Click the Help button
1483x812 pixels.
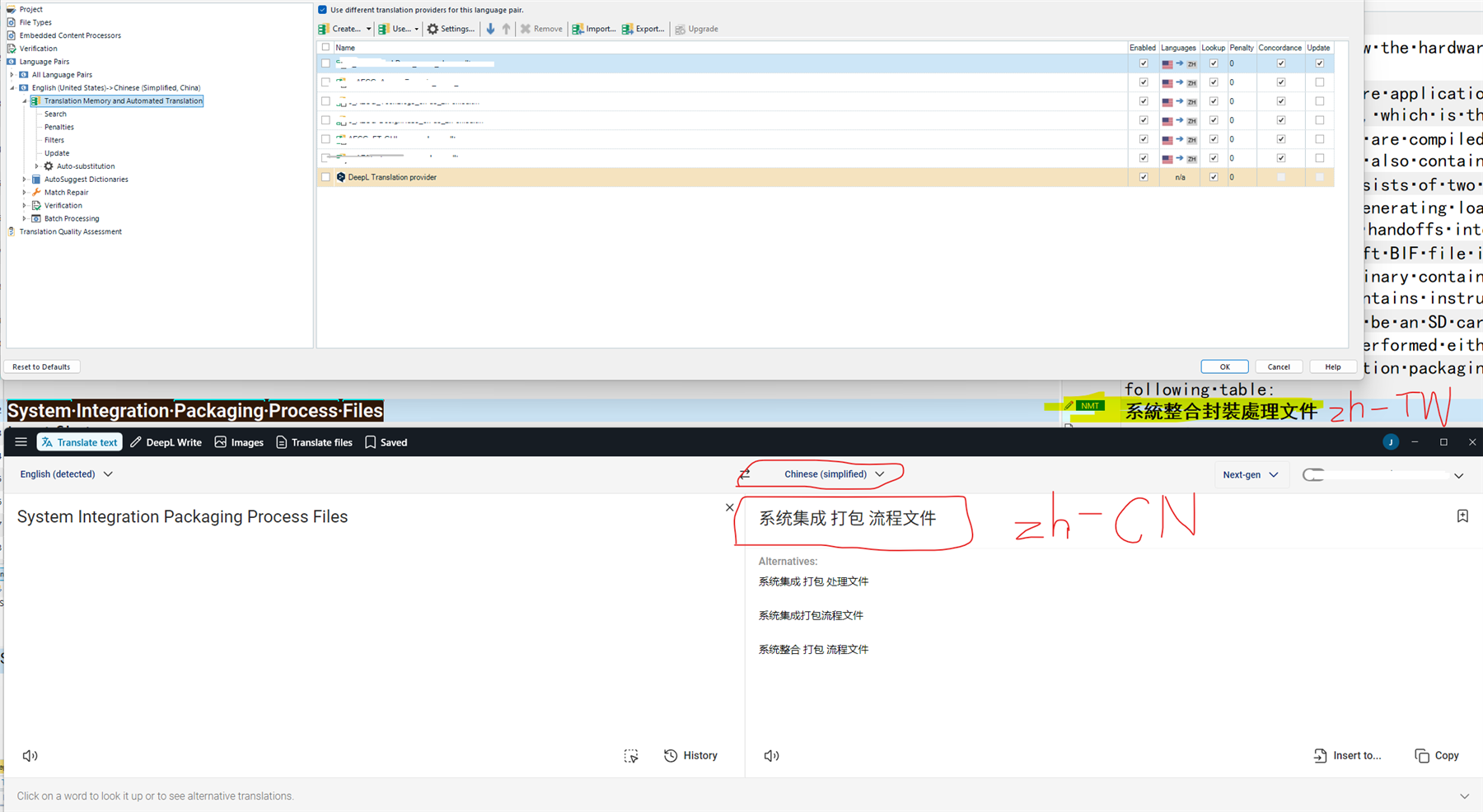pyautogui.click(x=1333, y=366)
